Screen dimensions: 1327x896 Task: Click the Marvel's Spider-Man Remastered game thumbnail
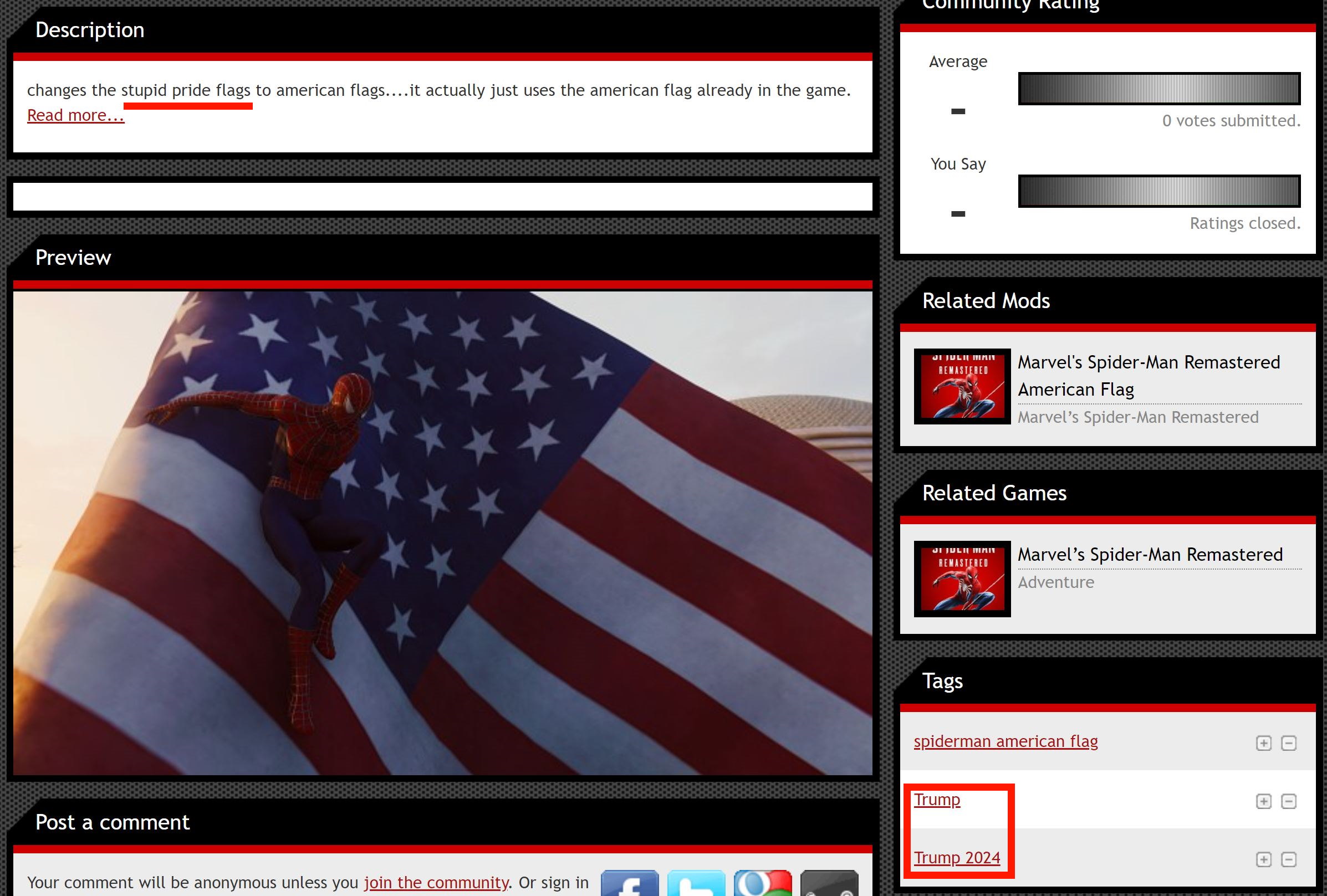point(962,578)
